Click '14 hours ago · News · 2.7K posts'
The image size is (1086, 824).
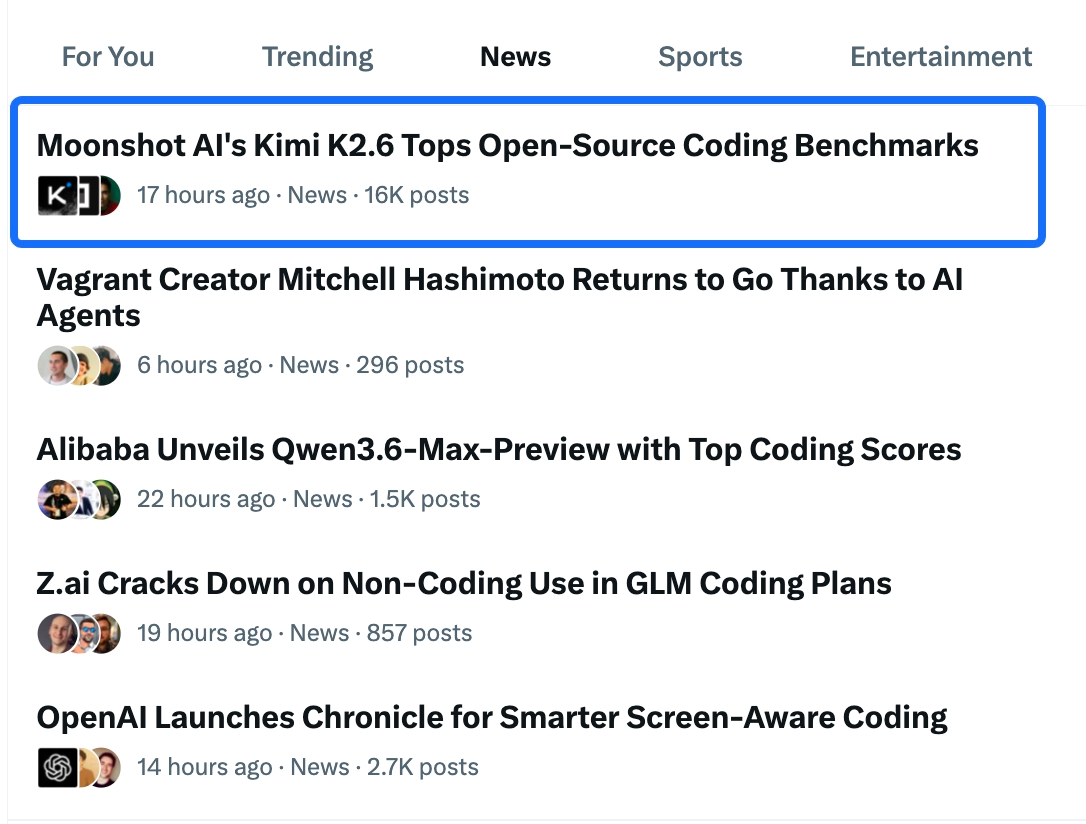[308, 767]
